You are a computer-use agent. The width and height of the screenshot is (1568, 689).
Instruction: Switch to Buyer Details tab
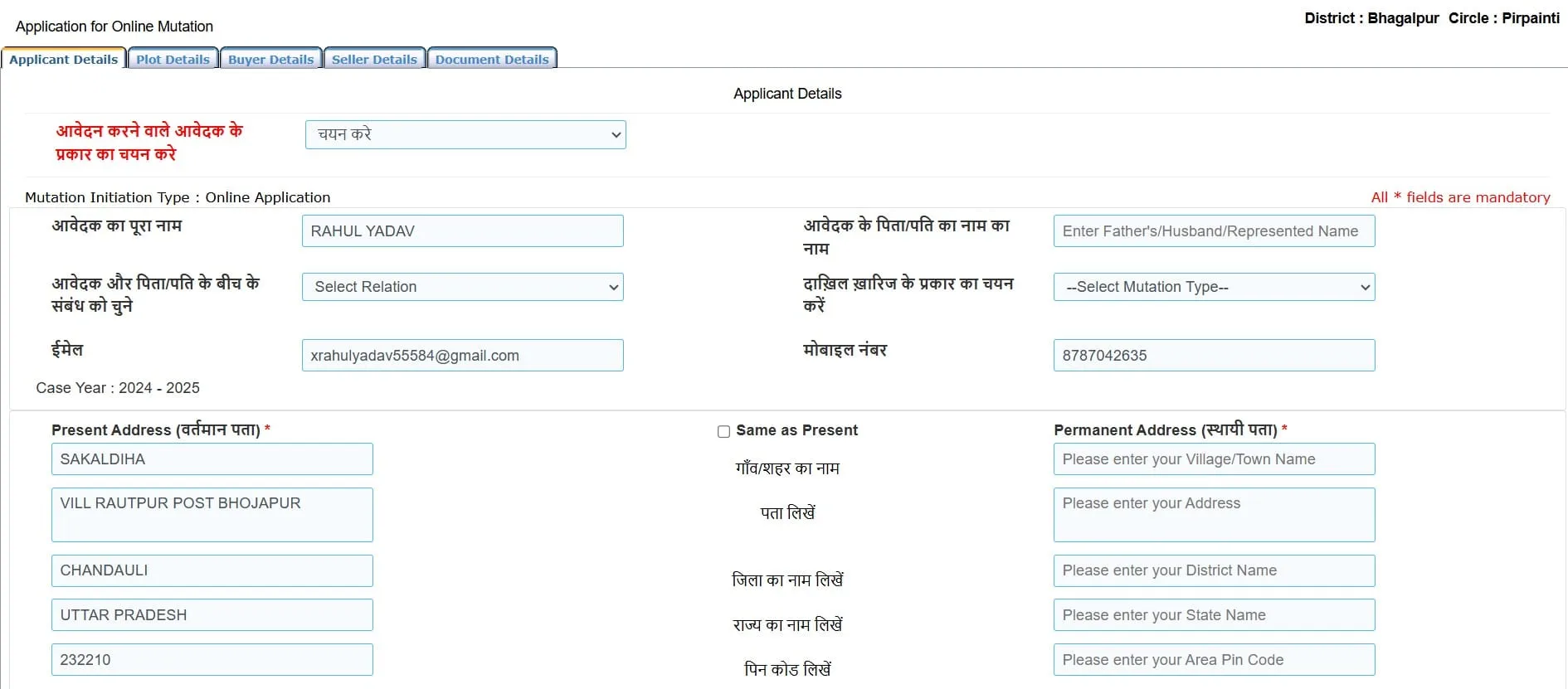tap(270, 59)
